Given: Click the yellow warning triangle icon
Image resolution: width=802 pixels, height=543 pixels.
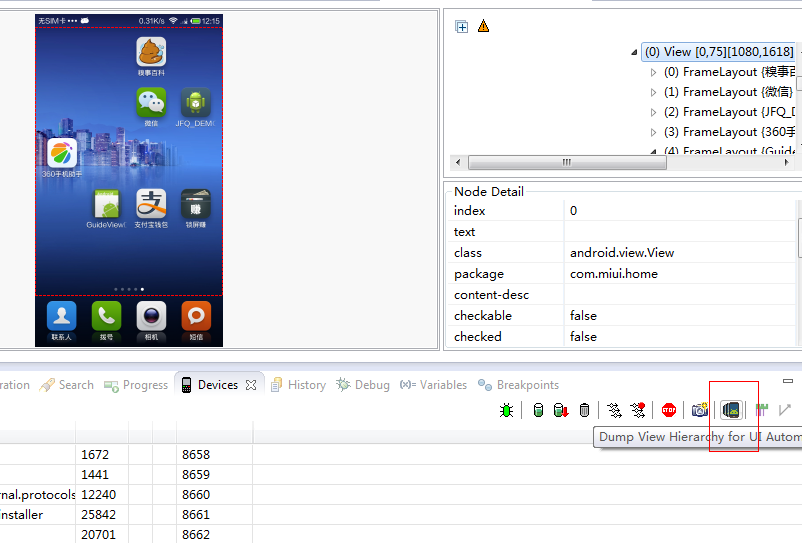Looking at the screenshot, I should (x=483, y=26).
